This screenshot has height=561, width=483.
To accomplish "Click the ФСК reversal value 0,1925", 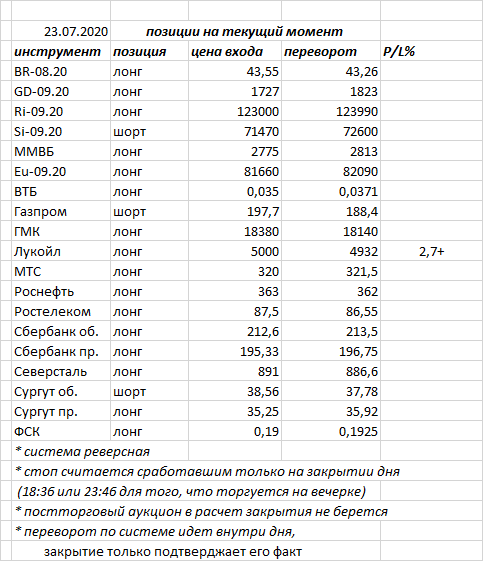I will tap(331, 432).
